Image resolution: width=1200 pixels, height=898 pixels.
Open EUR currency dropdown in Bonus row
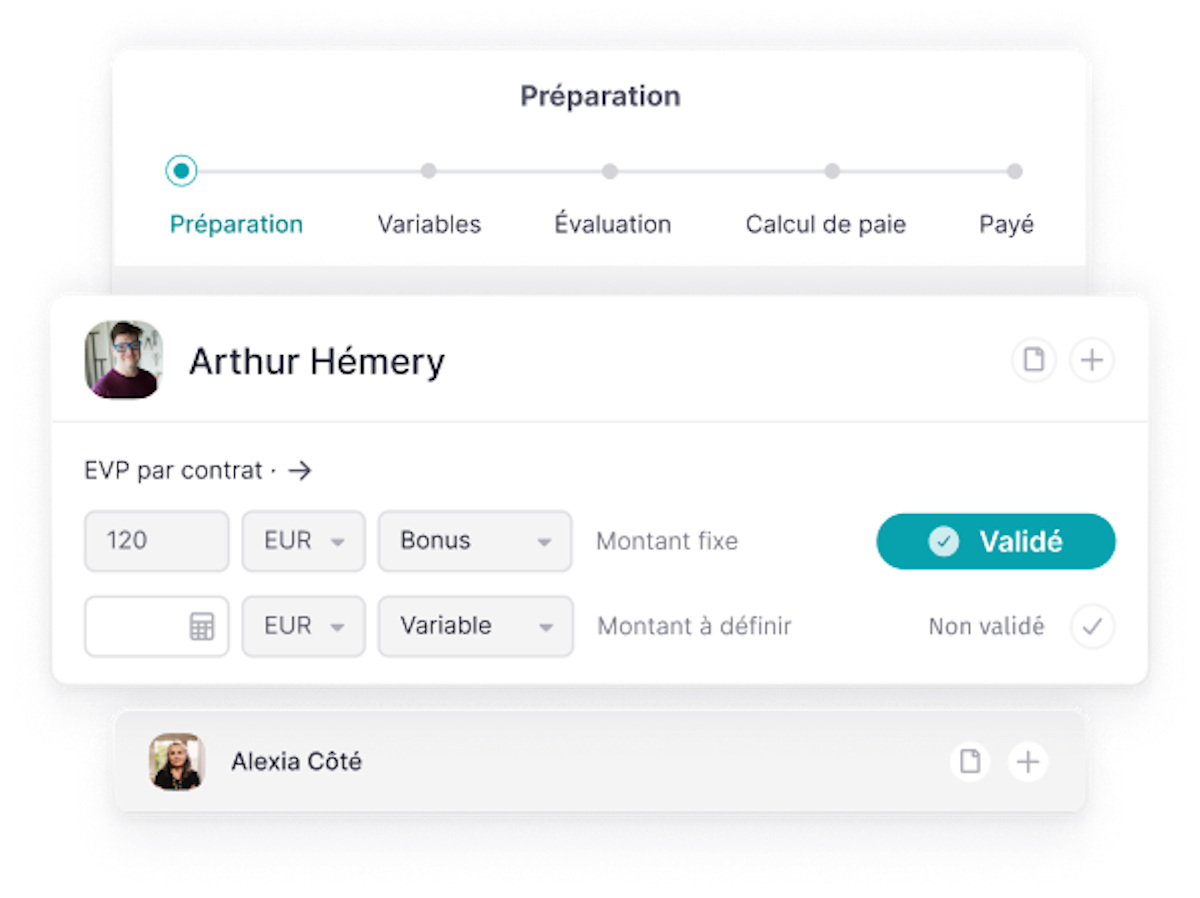[304, 542]
